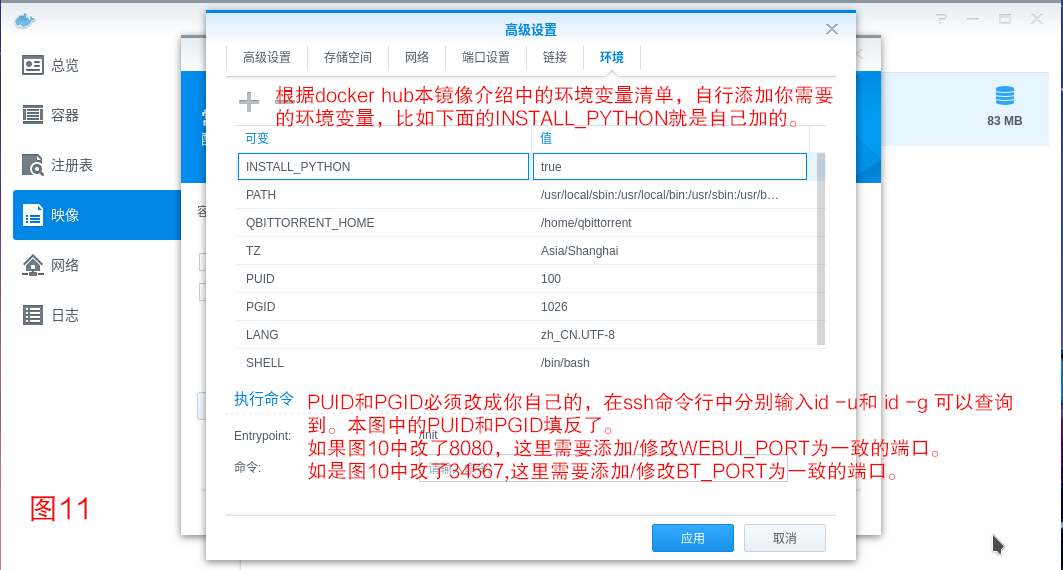Click the environment list vertical scrollbar

click(x=821, y=249)
